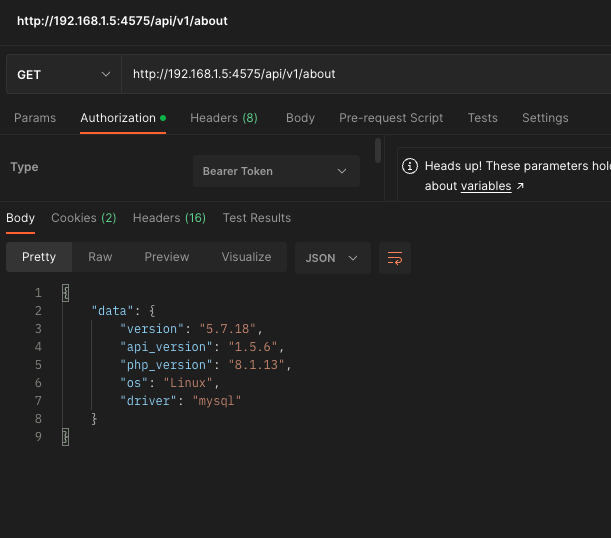Open the request Body tab
This screenshot has height=538, width=611.
click(300, 118)
